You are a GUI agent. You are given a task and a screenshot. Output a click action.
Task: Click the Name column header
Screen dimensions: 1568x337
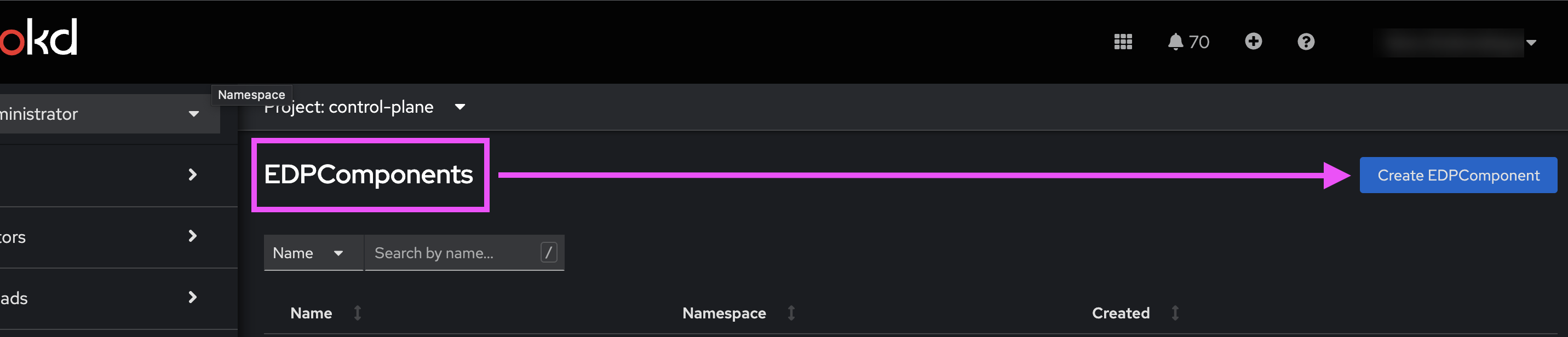[x=311, y=313]
